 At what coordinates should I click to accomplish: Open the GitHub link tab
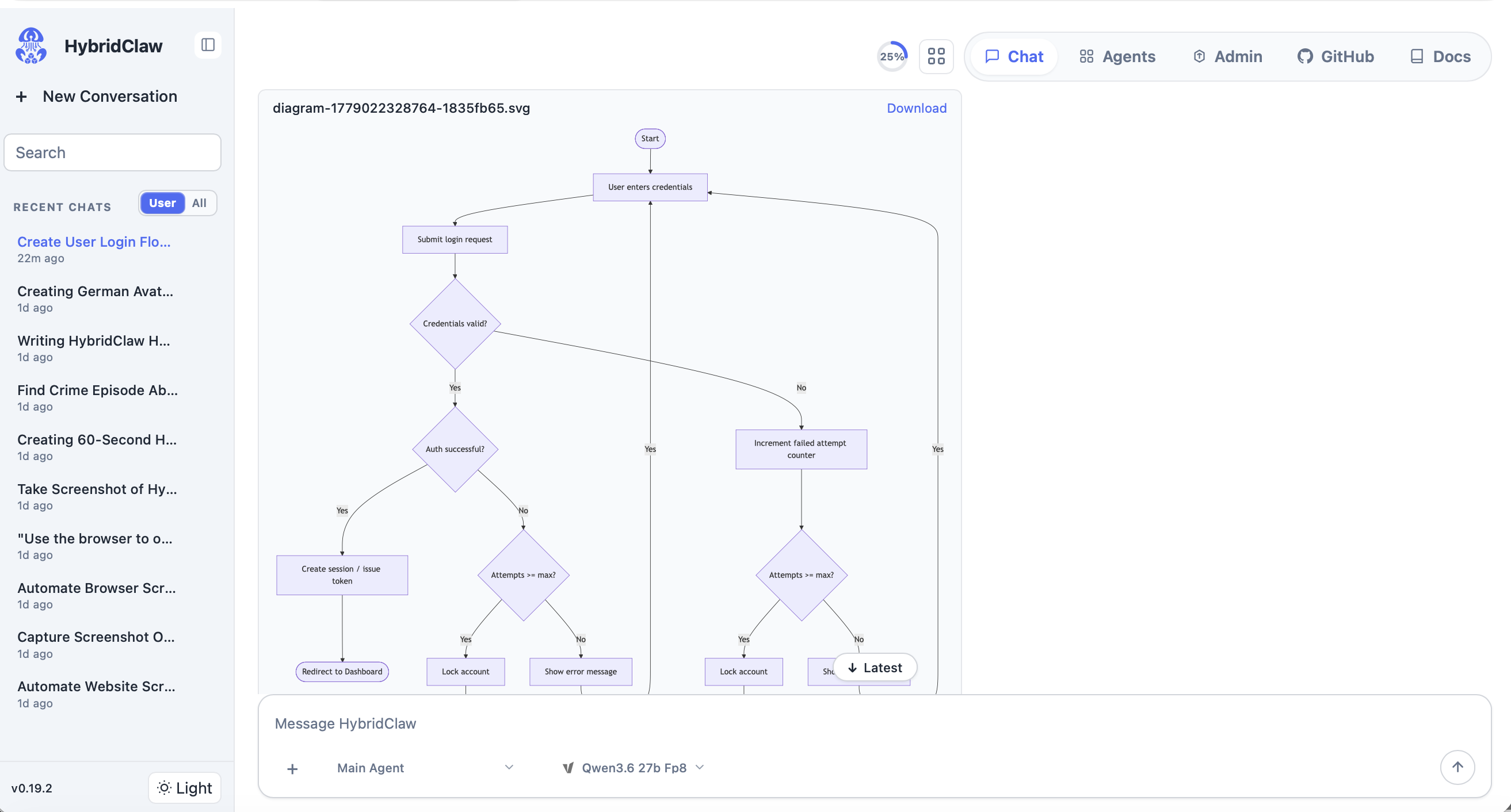pyautogui.click(x=1335, y=56)
